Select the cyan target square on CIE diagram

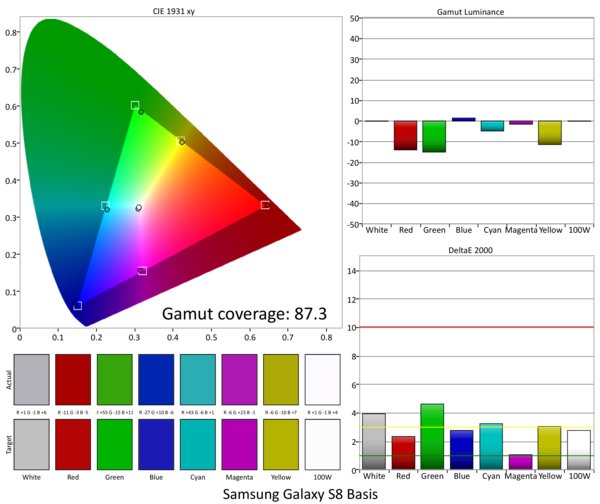106,206
